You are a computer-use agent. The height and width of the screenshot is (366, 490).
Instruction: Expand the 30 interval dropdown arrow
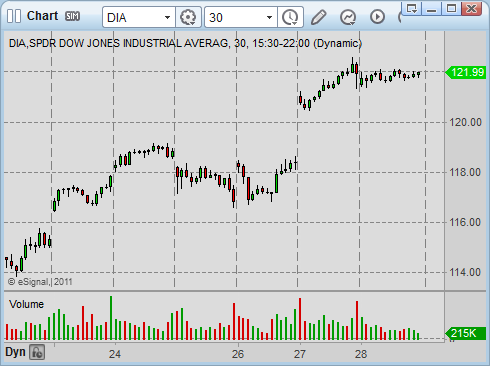[269, 17]
